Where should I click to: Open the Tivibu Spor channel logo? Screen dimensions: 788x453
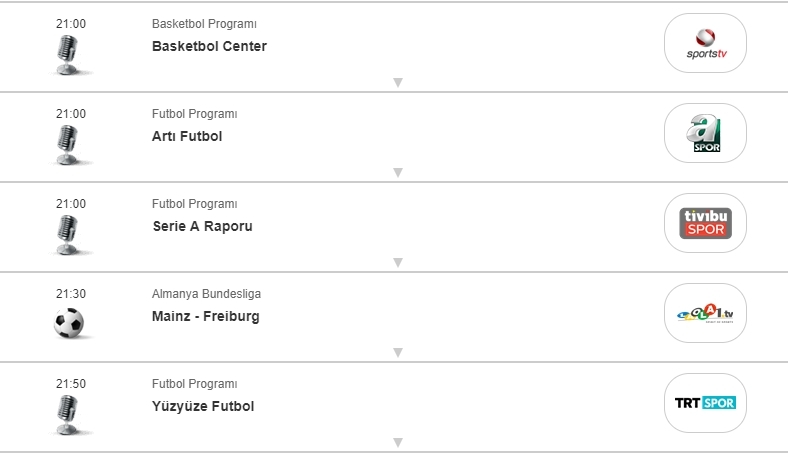pos(705,223)
